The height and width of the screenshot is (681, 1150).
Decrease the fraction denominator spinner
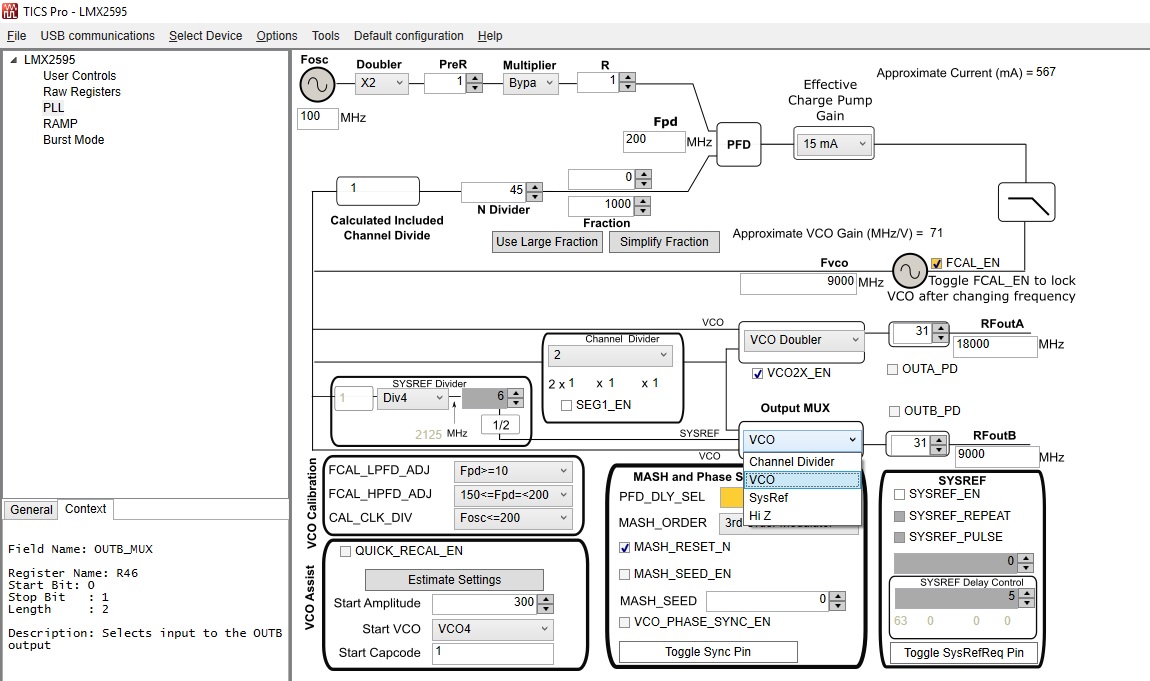pyautogui.click(x=643, y=210)
